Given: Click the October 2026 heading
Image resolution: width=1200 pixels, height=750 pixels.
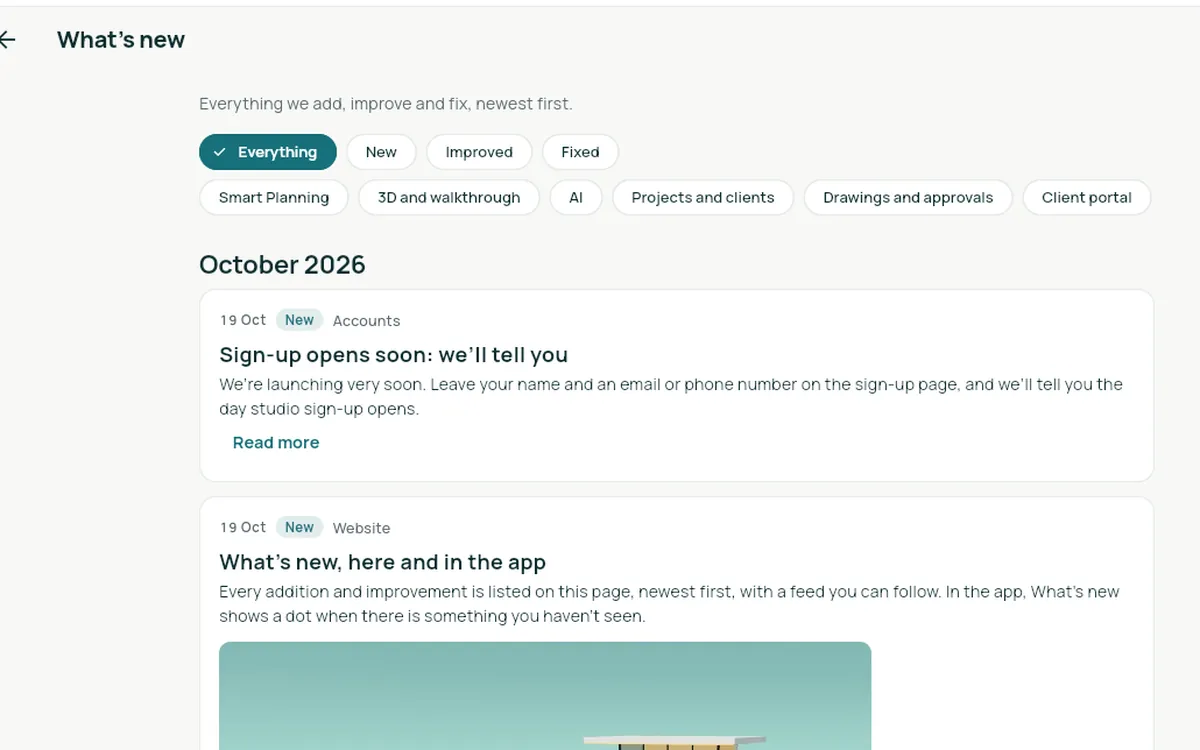Looking at the screenshot, I should tap(282, 264).
